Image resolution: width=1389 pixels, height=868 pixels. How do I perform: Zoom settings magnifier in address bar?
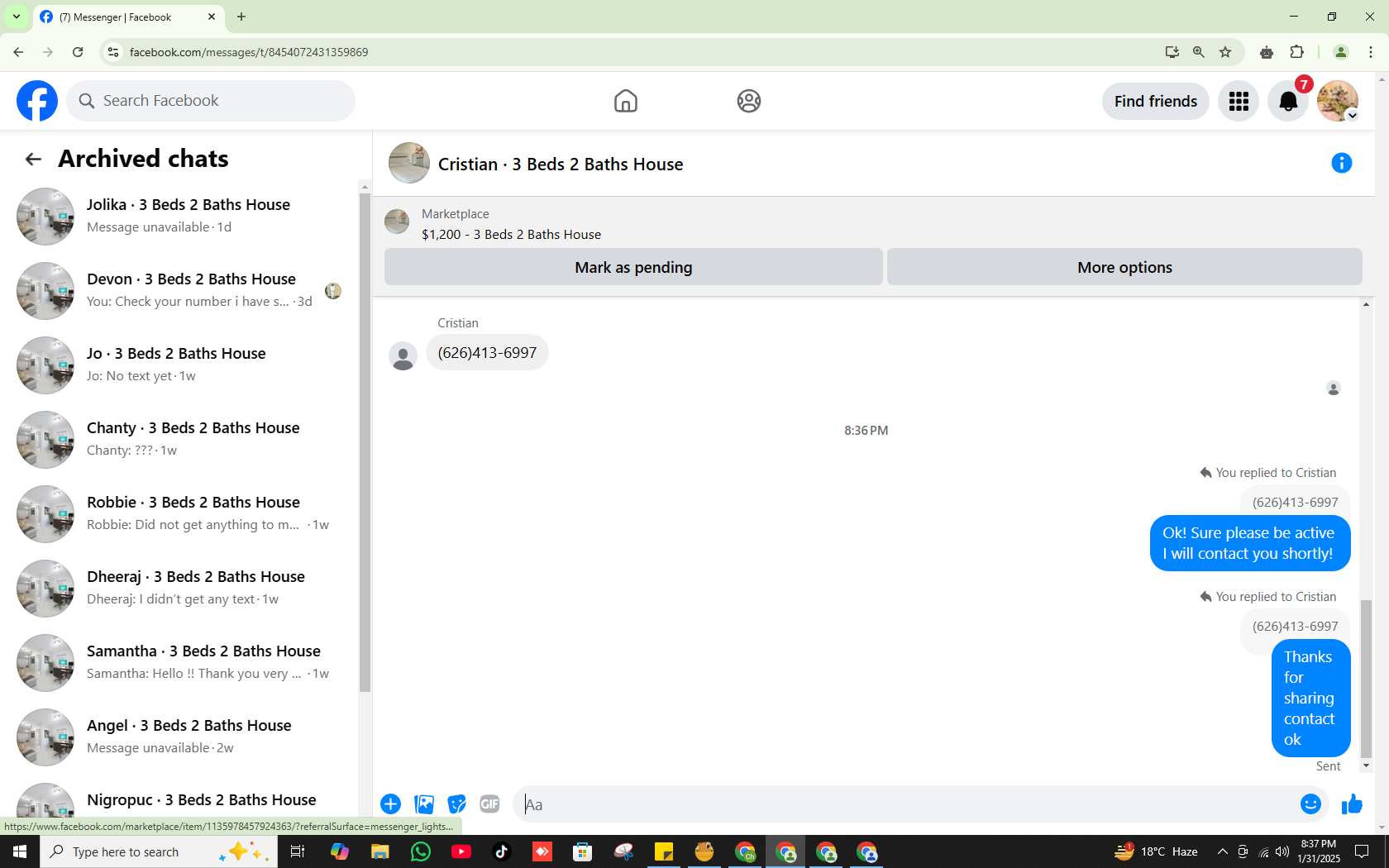1199,52
